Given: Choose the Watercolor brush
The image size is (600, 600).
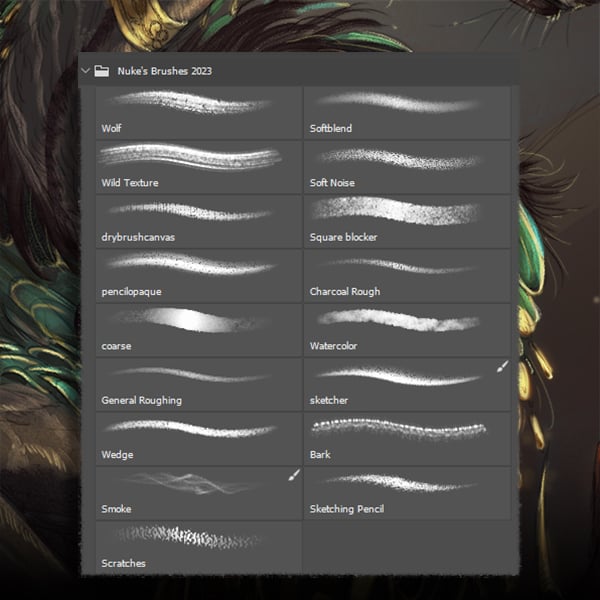Looking at the screenshot, I should point(407,330).
